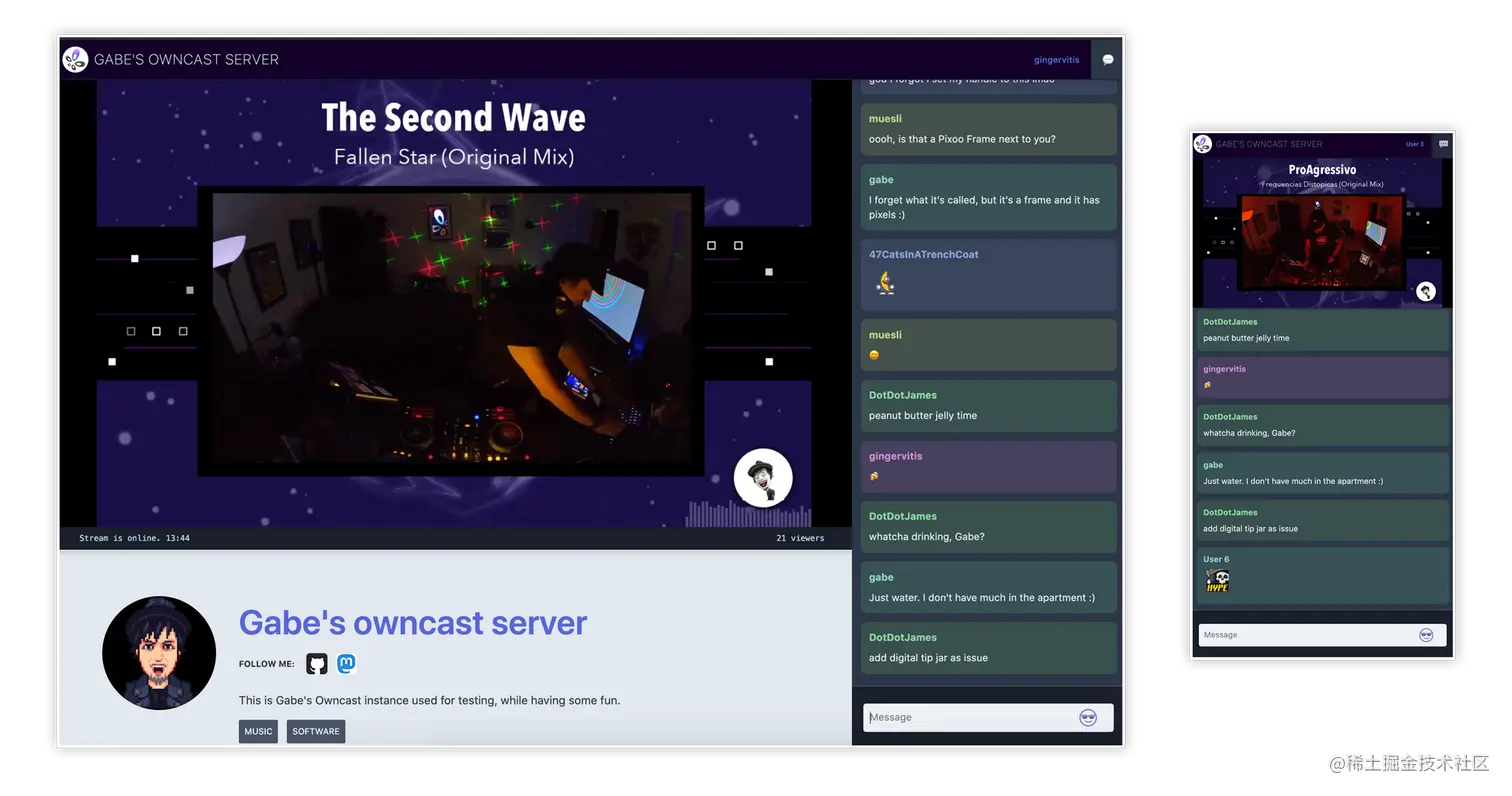Click the main video player in large window

click(x=455, y=303)
